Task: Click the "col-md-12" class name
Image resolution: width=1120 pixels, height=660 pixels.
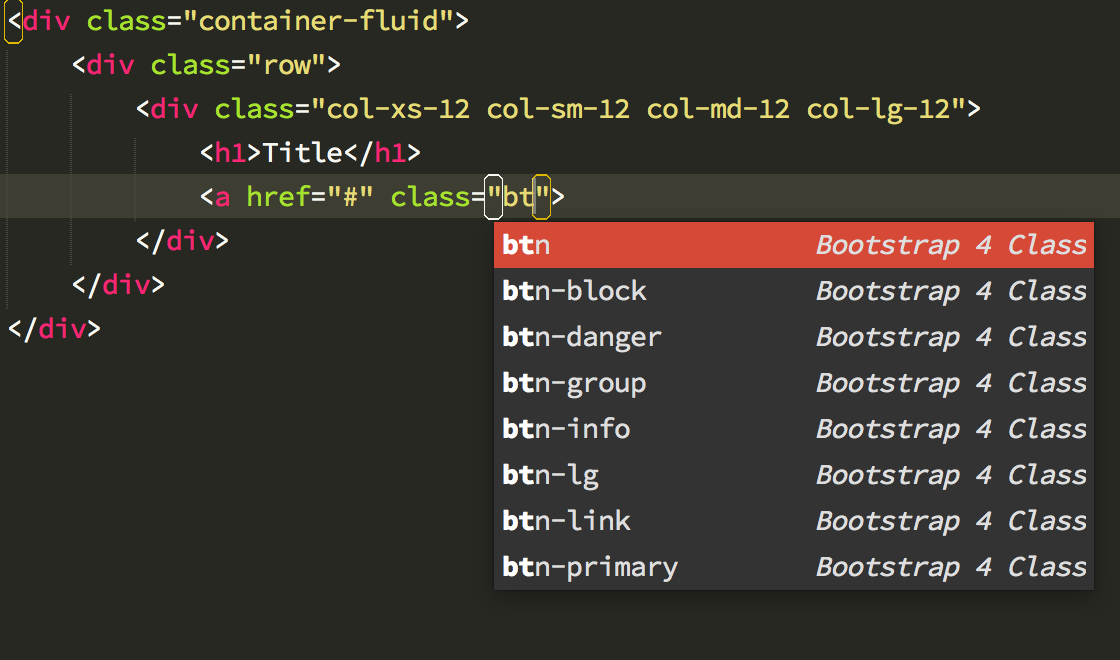Action: point(718,109)
